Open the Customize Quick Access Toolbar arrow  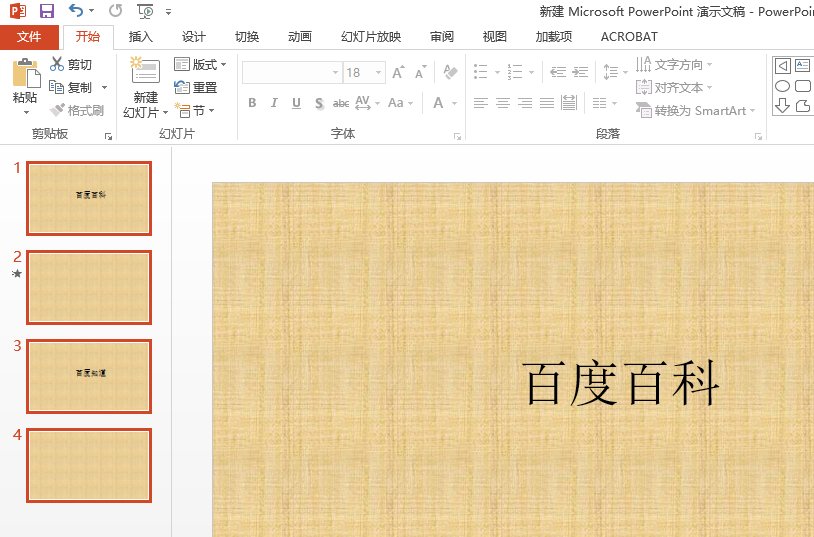[168, 11]
